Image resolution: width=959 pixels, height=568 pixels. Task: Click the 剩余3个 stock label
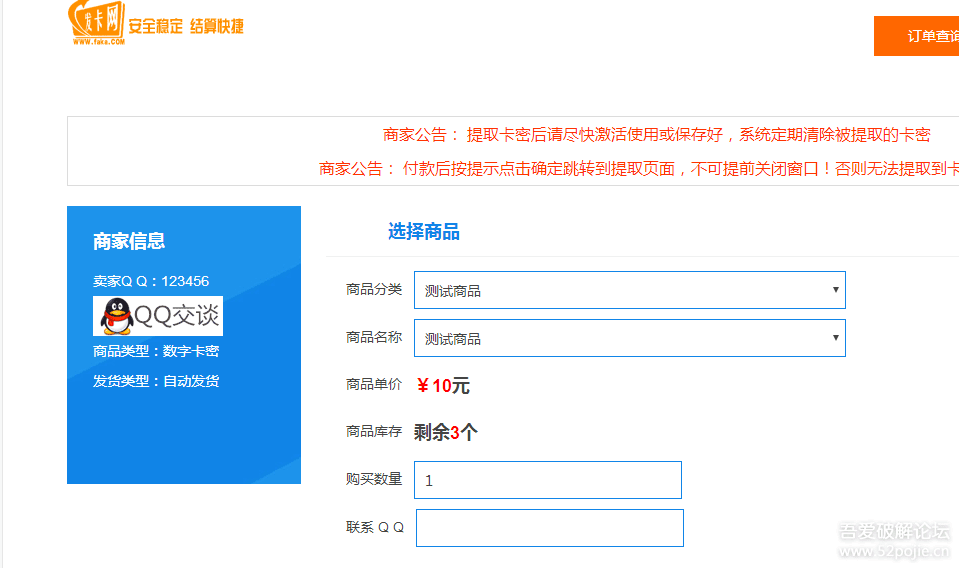click(445, 432)
